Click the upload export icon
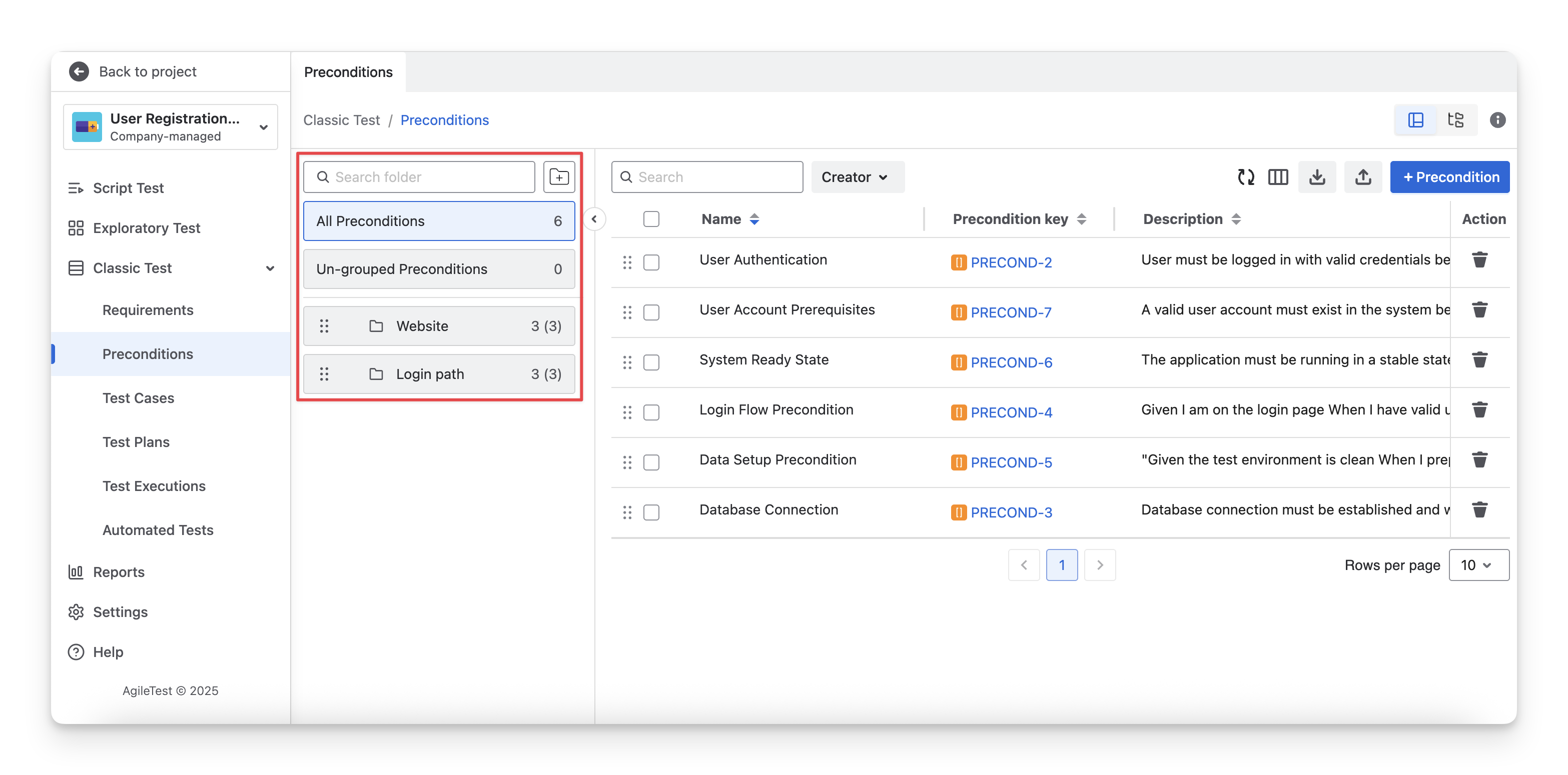The width and height of the screenshot is (1568, 775). [1363, 177]
